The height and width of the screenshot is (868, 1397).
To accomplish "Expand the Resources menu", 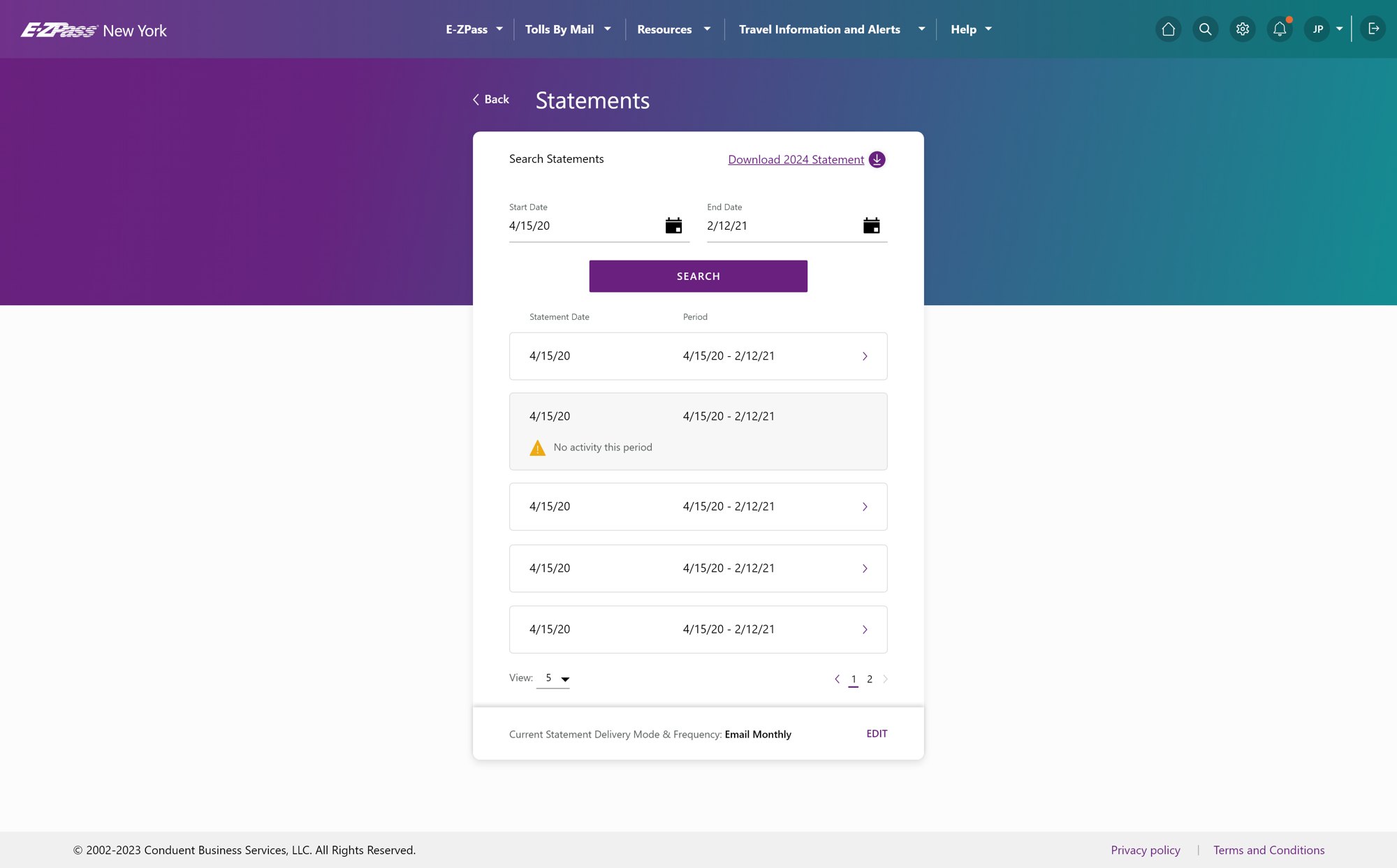I will [x=673, y=29].
